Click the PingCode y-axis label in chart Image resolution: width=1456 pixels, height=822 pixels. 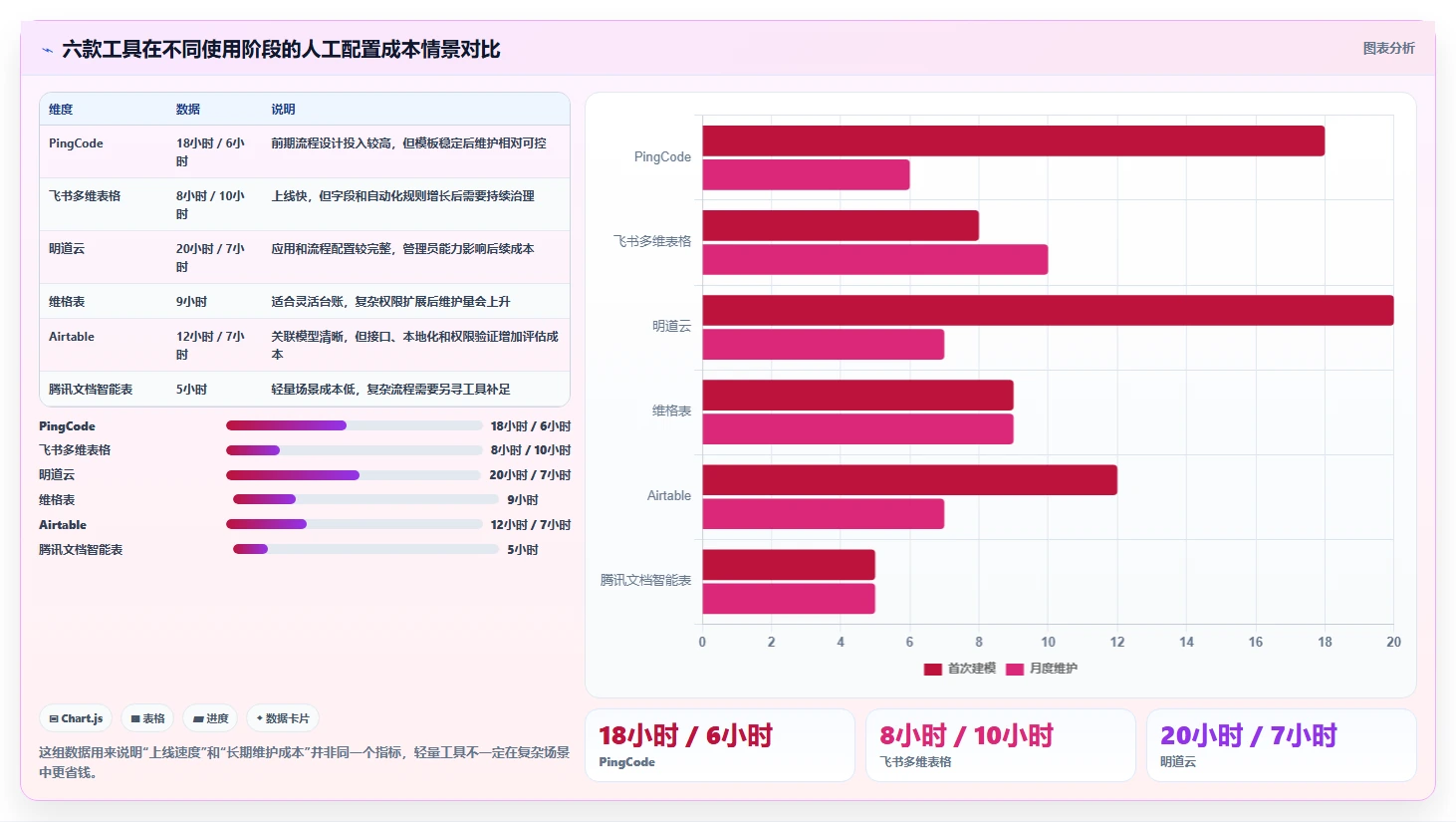click(x=662, y=157)
